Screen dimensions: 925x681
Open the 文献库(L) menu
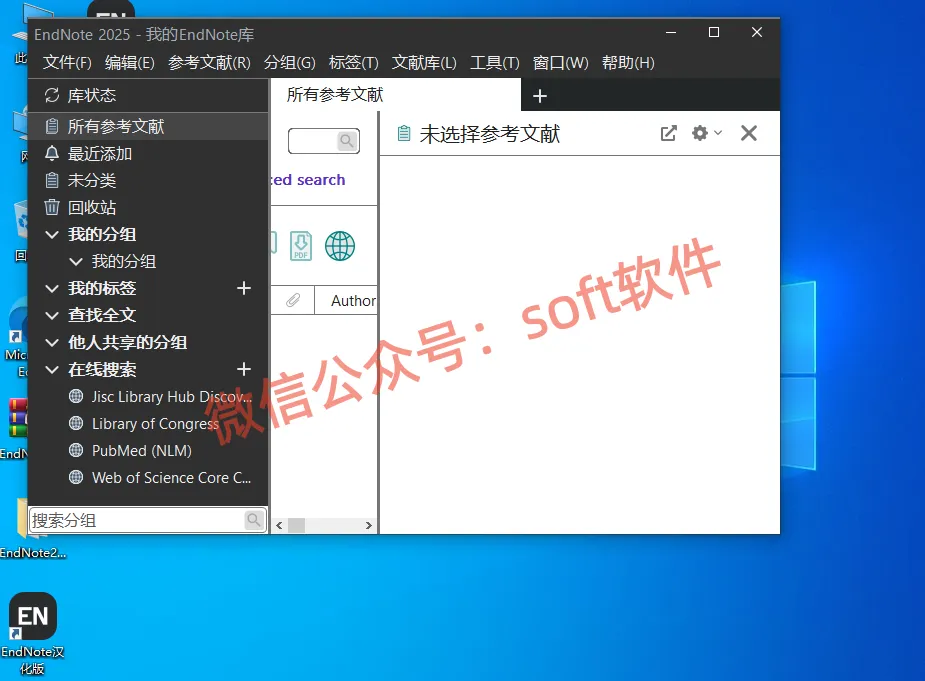(424, 63)
